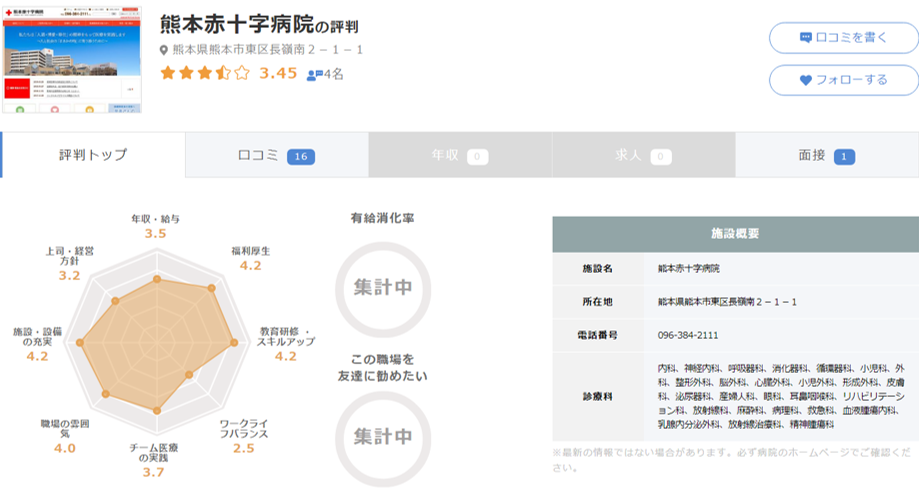The width and height of the screenshot is (919, 489).
Task: Click the 施設概要 table header
Action: point(735,233)
